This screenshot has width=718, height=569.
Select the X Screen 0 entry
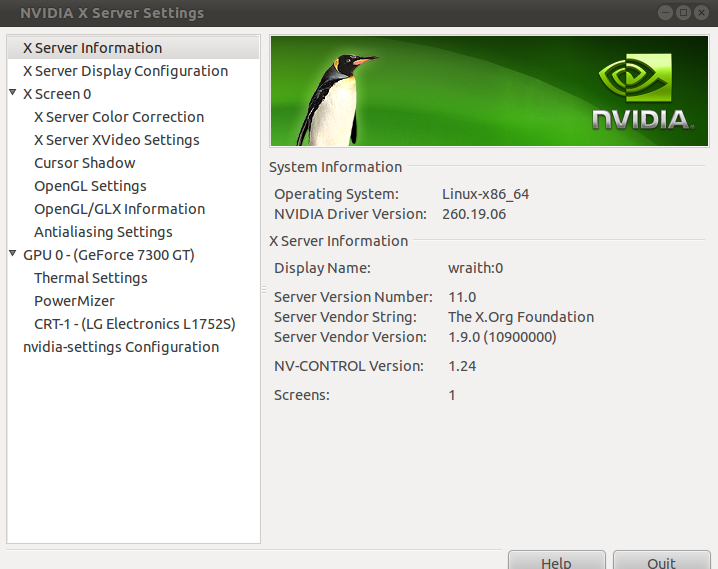[57, 94]
